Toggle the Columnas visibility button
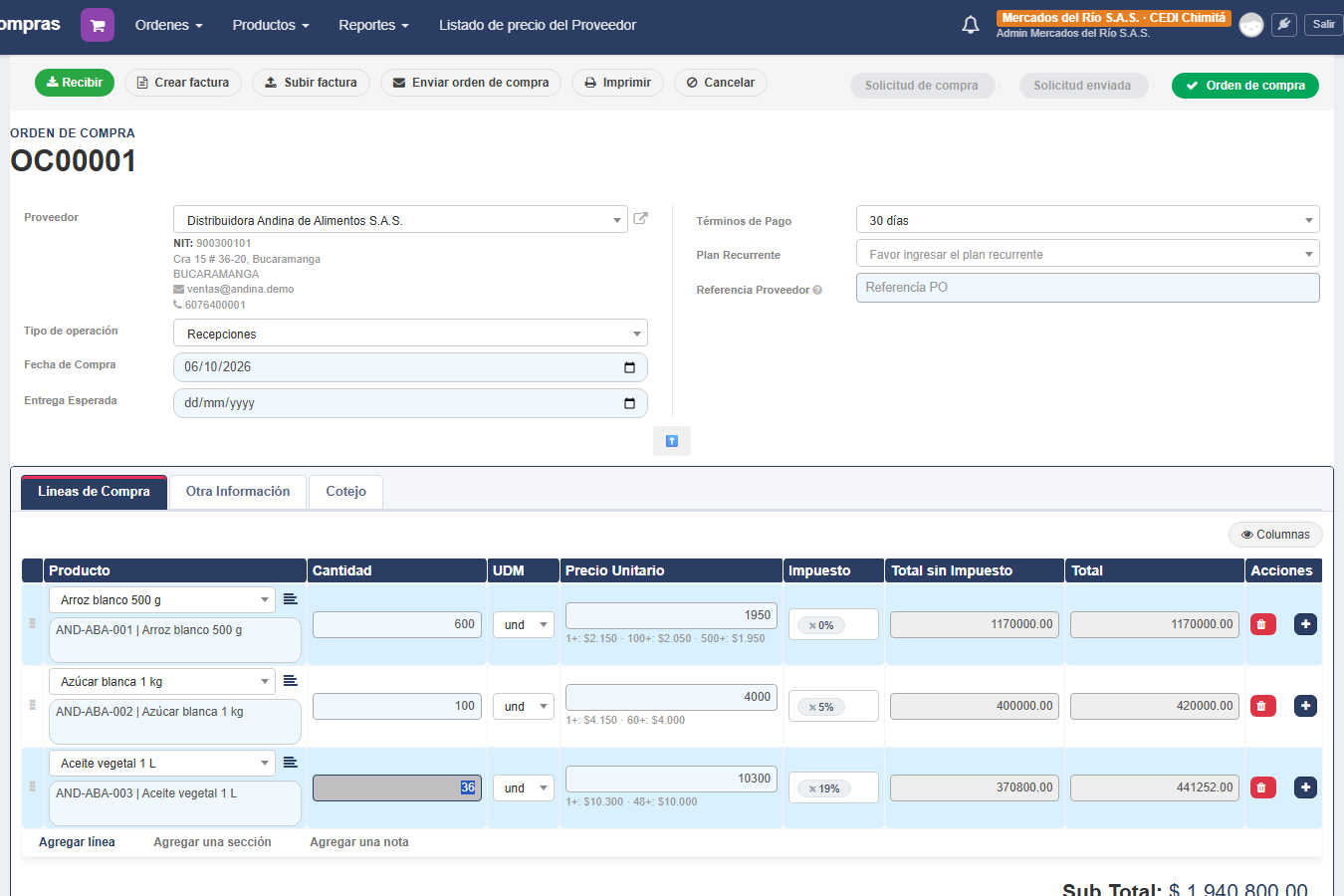This screenshot has height=896, width=1344. point(1275,535)
